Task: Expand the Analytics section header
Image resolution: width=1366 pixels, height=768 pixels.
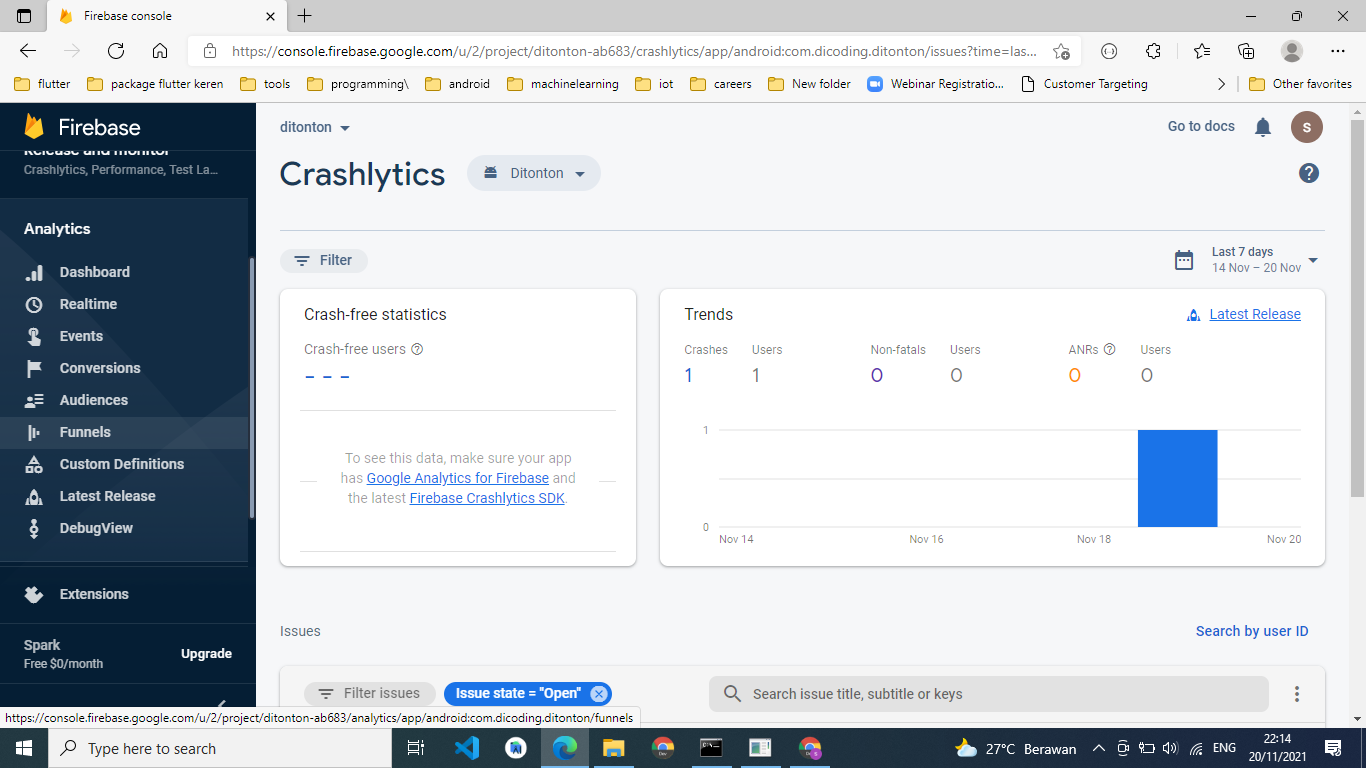Action: click(x=57, y=229)
